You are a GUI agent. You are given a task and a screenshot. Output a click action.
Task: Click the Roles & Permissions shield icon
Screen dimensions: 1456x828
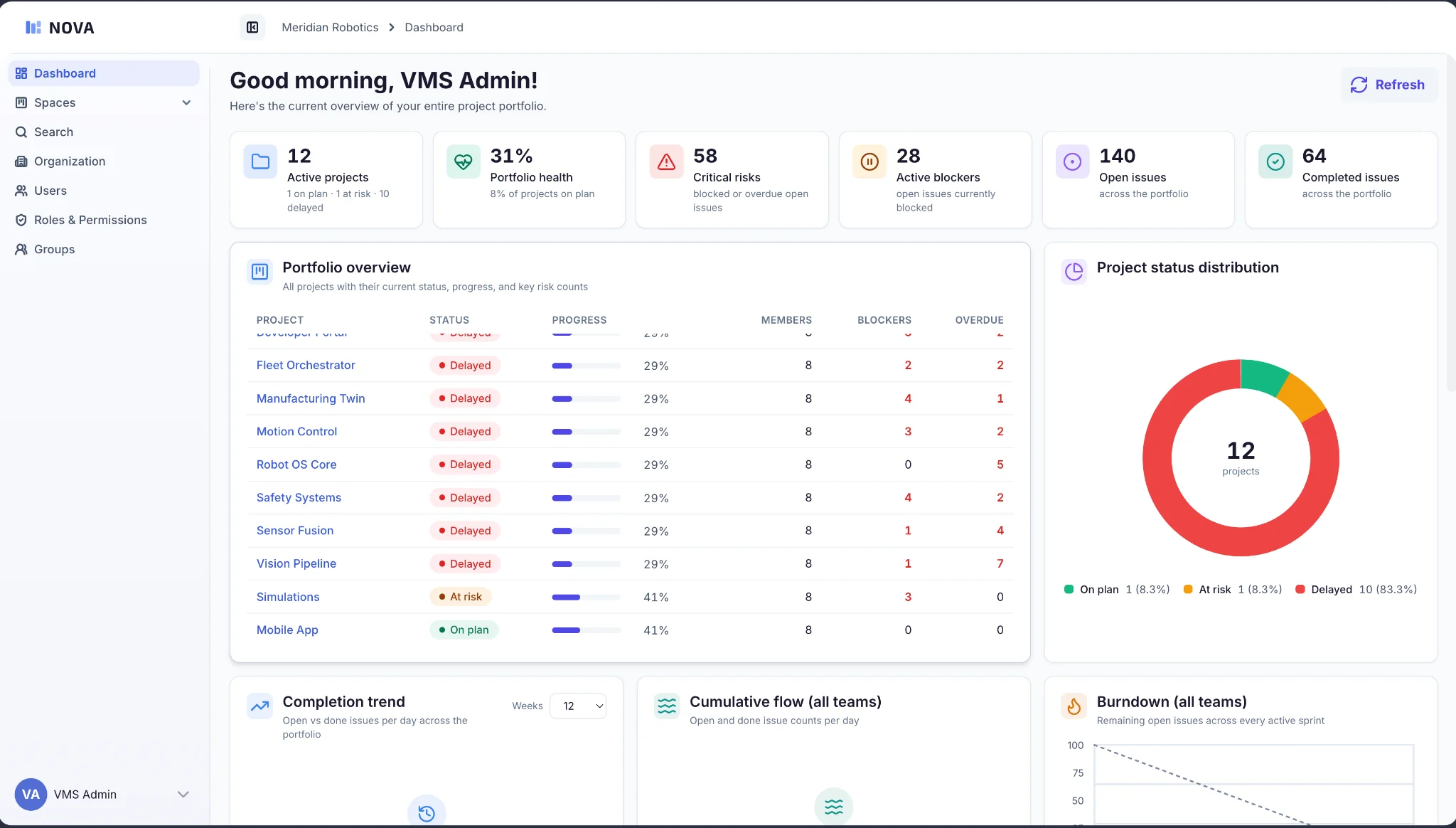click(x=21, y=220)
